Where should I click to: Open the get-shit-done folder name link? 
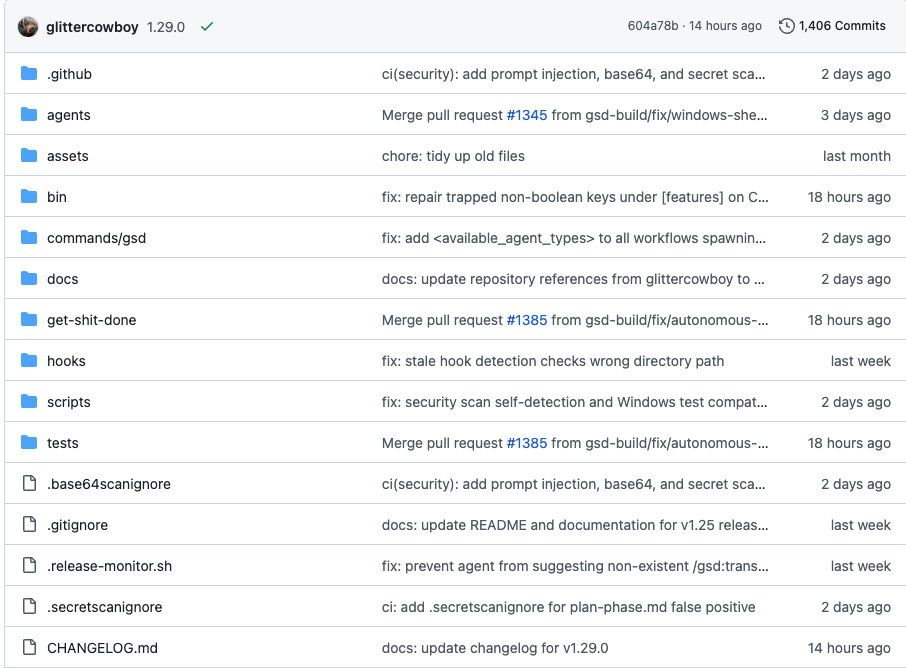[x=92, y=320]
